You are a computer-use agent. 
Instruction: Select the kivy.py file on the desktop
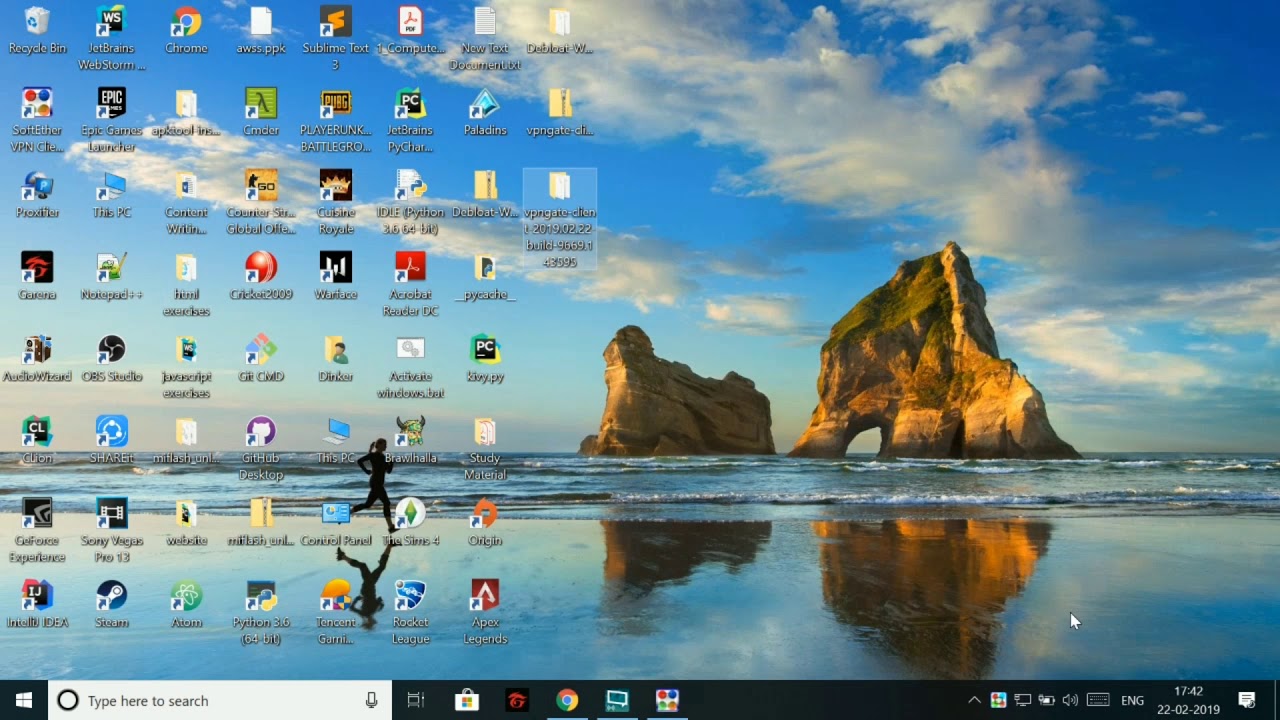click(x=485, y=358)
